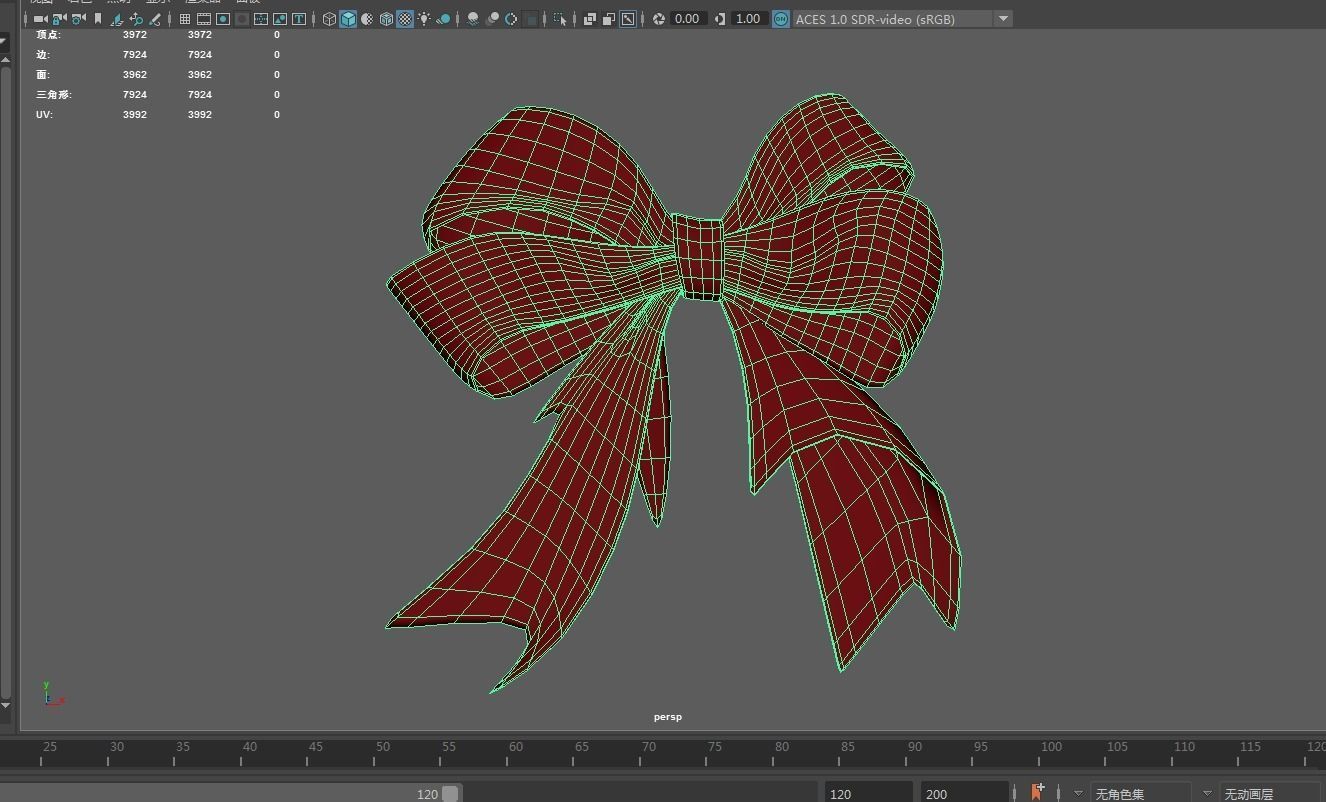
Task: Click the Grease Pencil icon
Action: click(x=155, y=19)
